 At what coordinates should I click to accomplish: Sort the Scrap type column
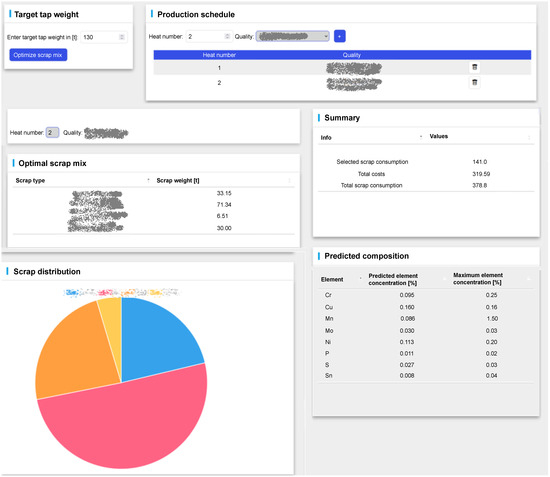tap(148, 180)
